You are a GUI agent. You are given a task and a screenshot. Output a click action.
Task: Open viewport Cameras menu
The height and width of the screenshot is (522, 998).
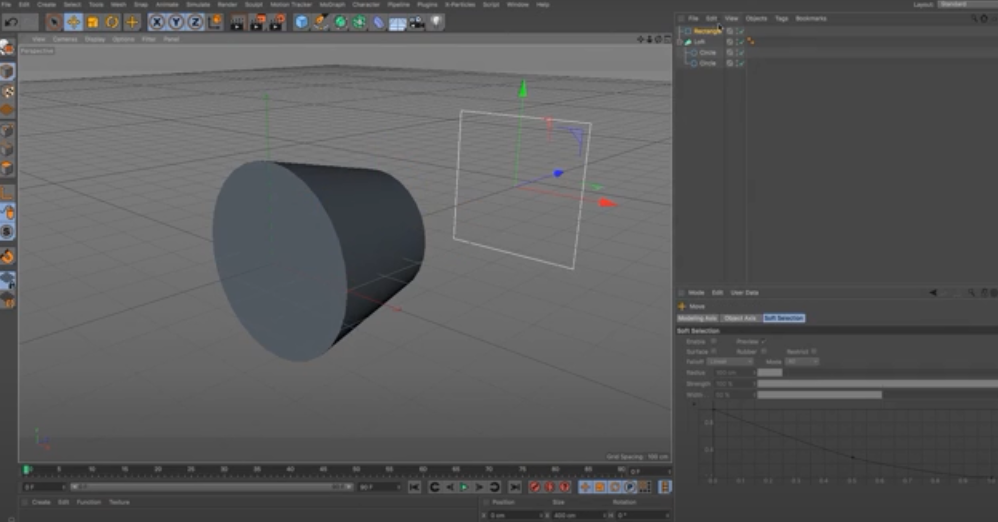[65, 39]
